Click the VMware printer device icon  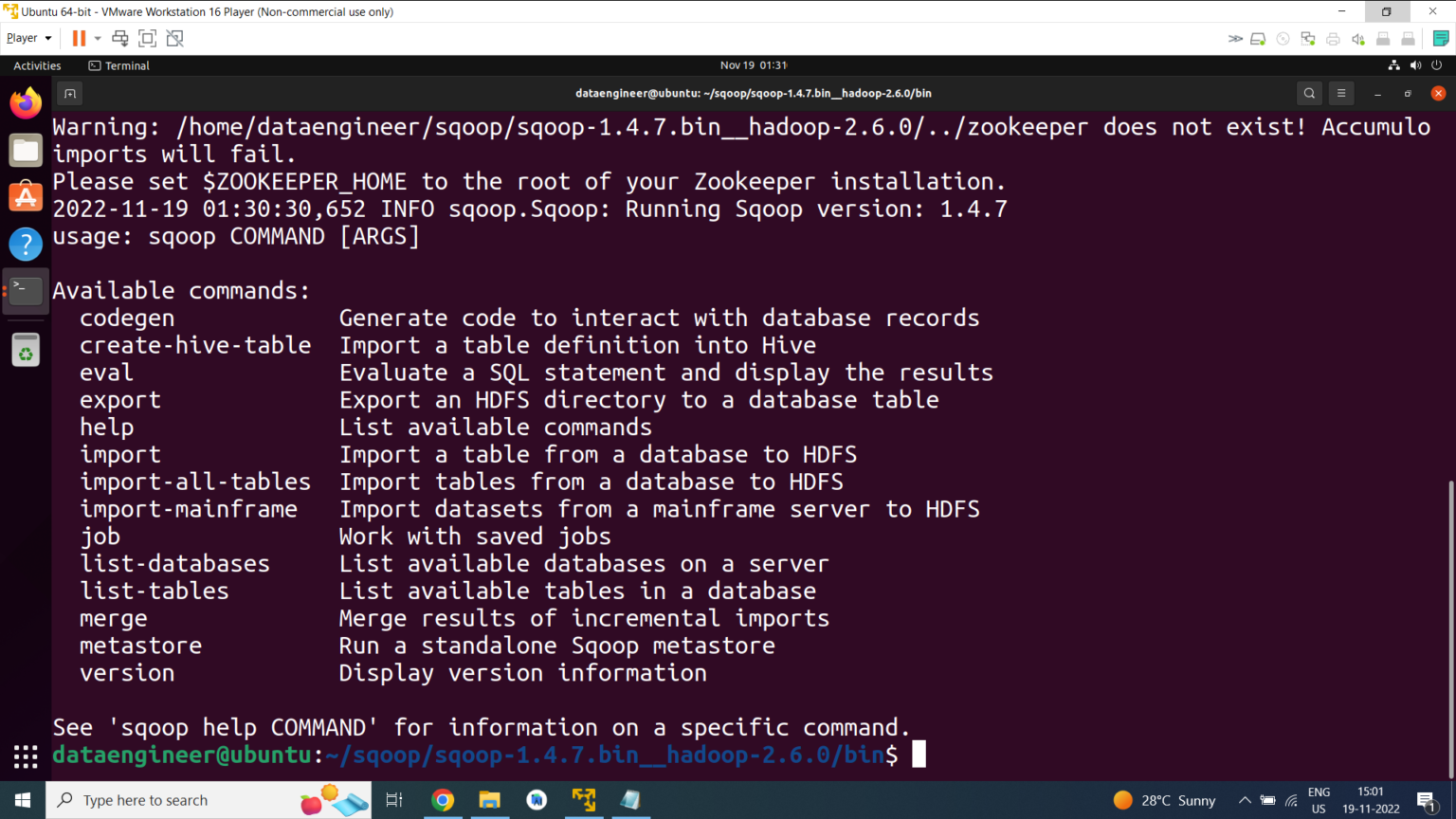(x=1333, y=39)
